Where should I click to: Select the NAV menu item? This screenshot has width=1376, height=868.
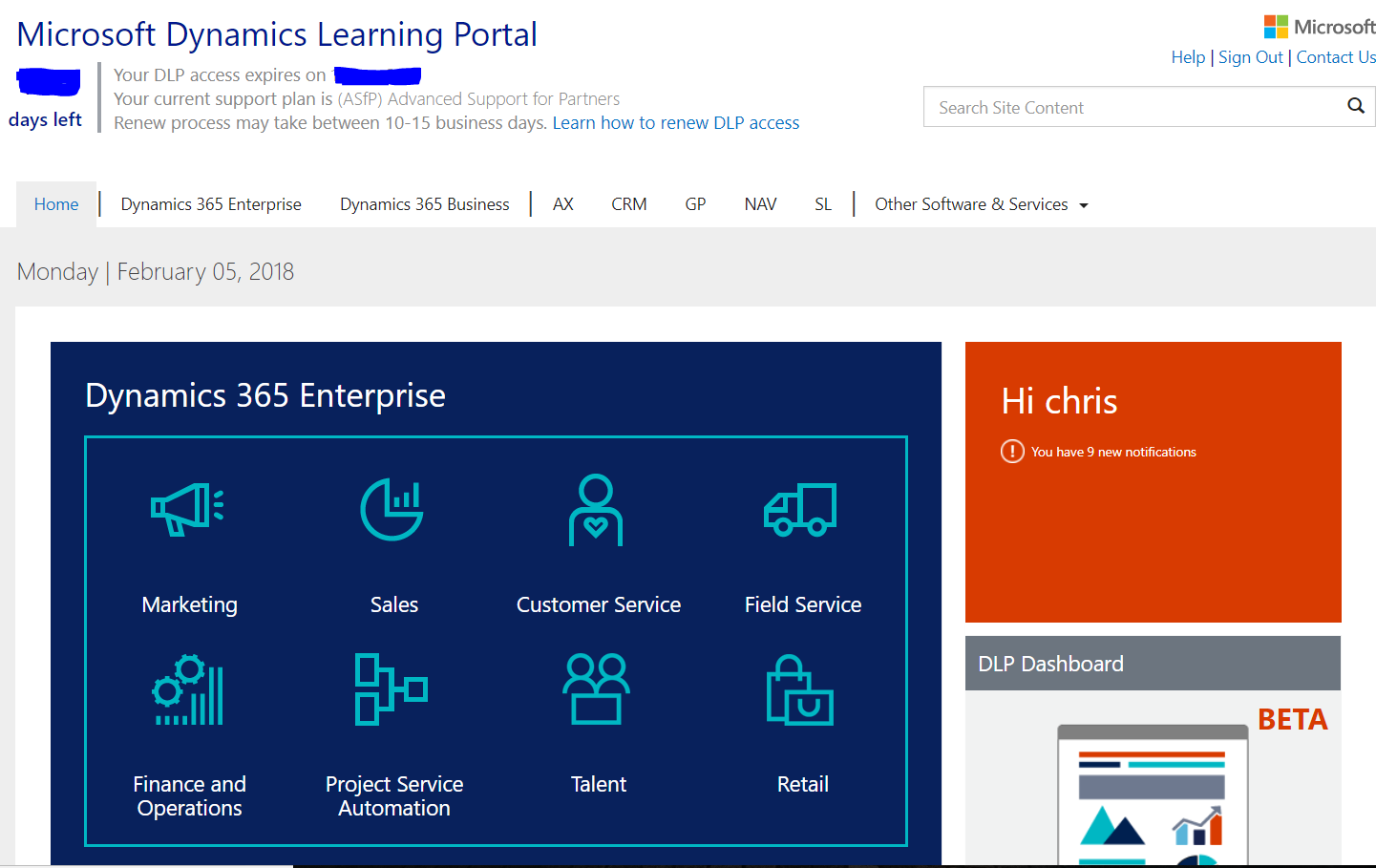[x=760, y=204]
